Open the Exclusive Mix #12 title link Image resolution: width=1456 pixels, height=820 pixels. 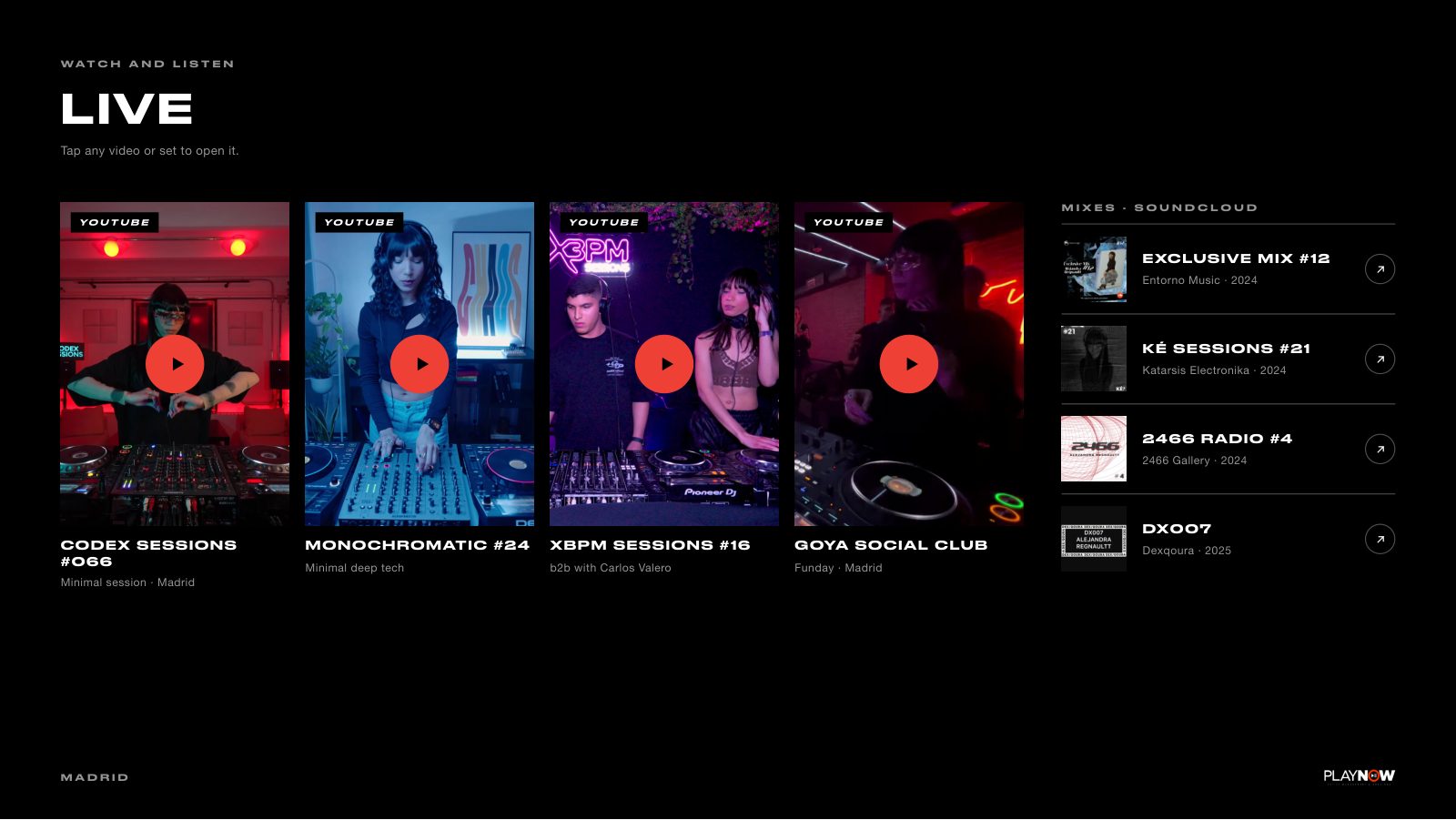1236,258
